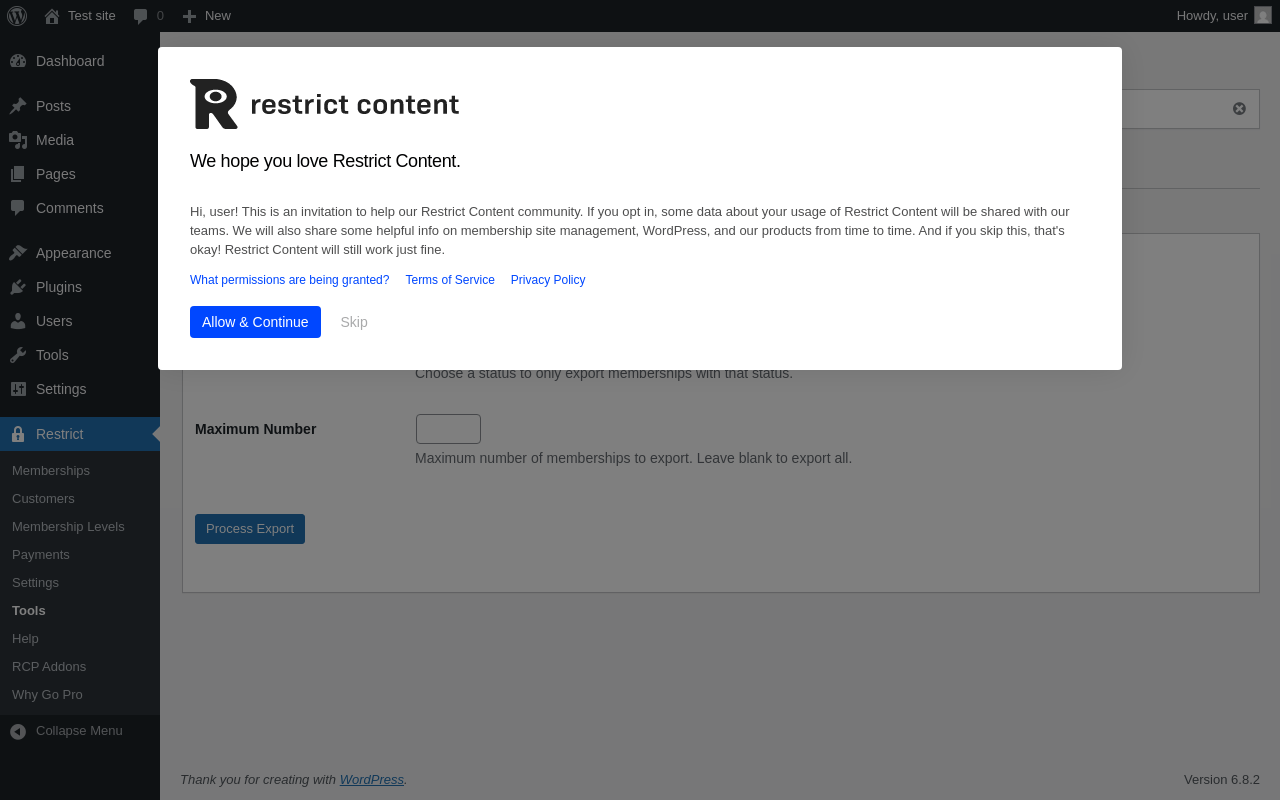The width and height of the screenshot is (1280, 800).
Task: Click the Media library icon
Action: [18, 140]
